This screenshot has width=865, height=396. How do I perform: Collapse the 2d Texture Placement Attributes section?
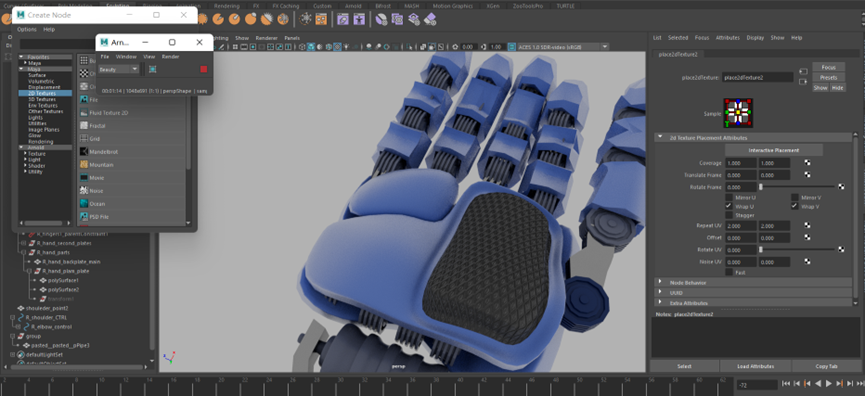click(660, 137)
